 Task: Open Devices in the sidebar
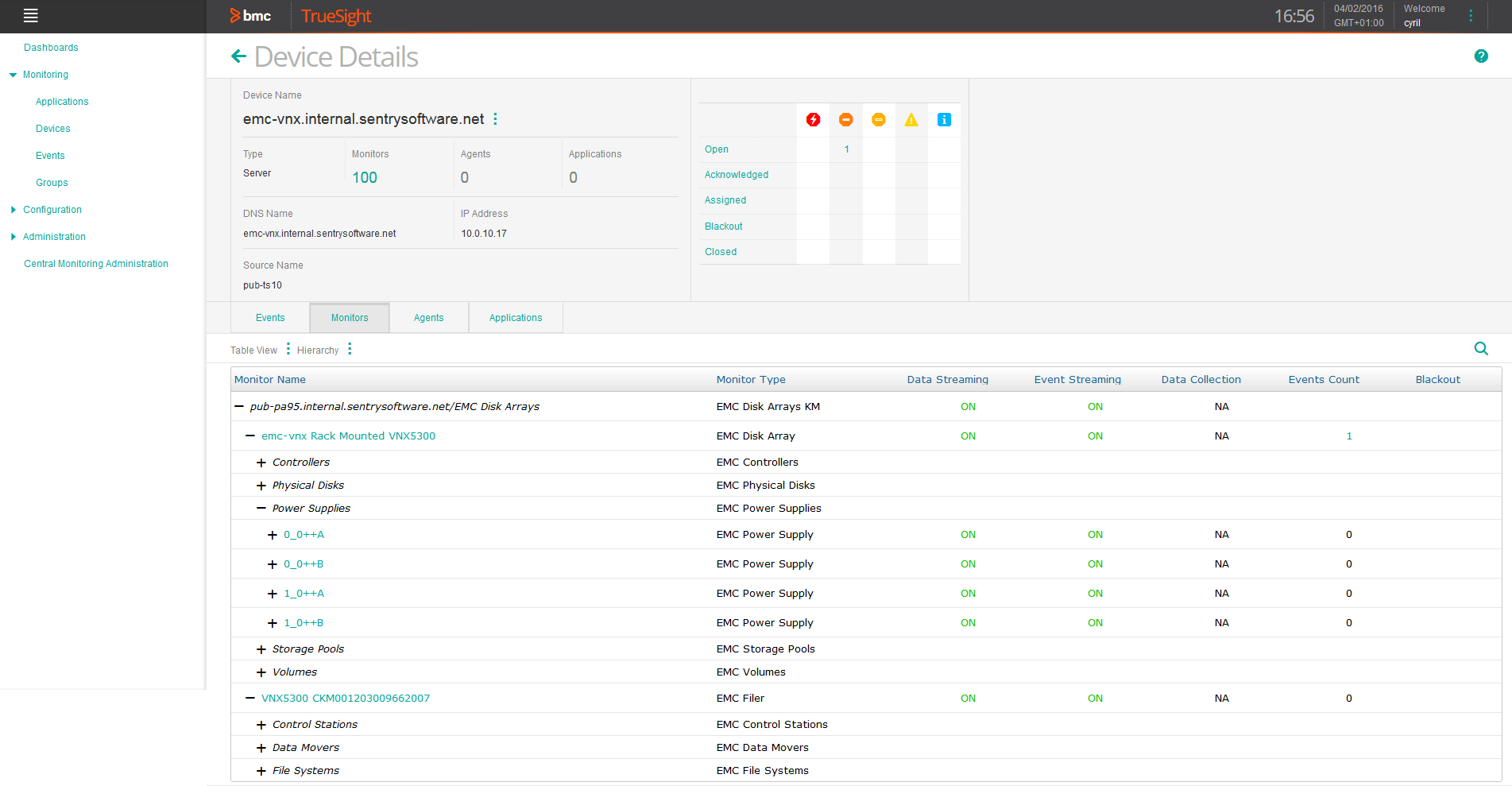(53, 129)
